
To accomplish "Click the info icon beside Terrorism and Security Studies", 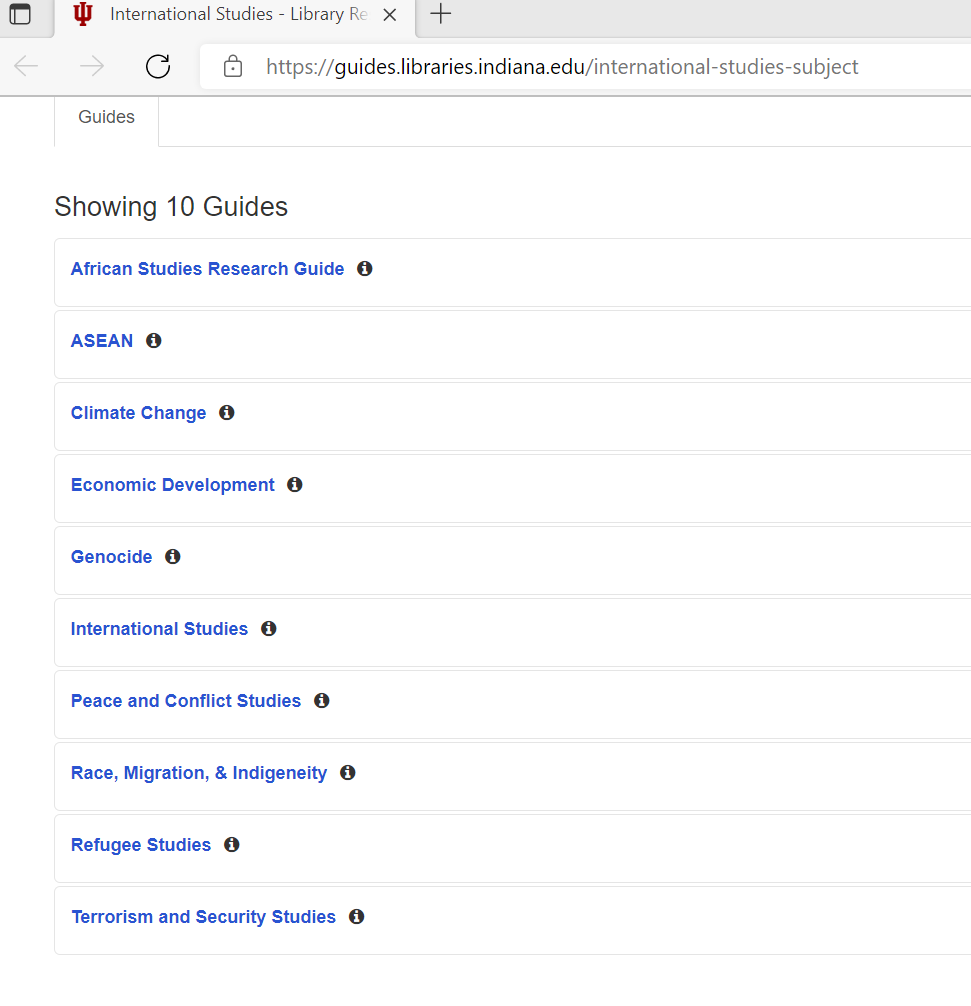I will [356, 916].
